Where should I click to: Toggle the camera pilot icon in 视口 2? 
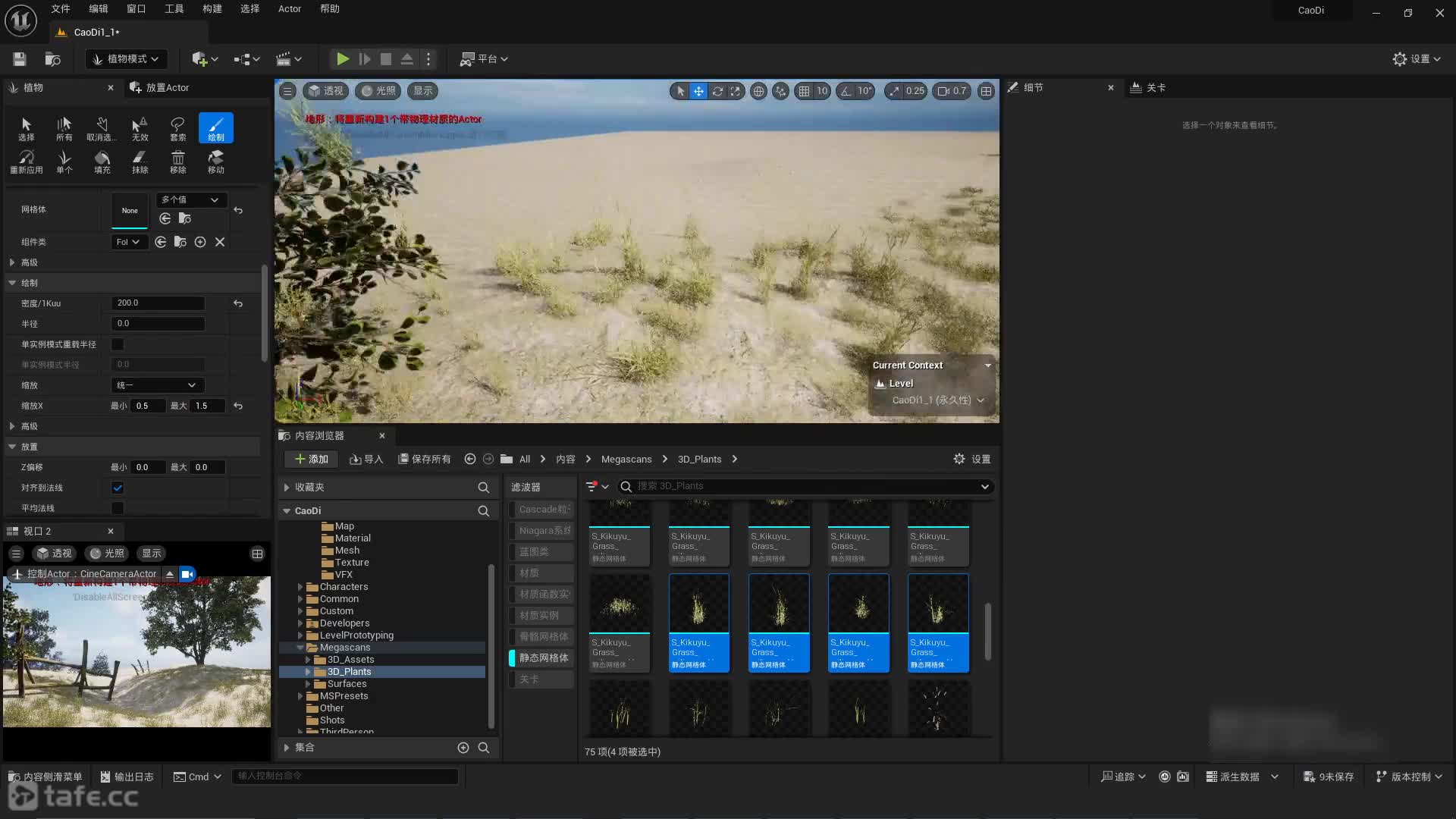click(187, 574)
